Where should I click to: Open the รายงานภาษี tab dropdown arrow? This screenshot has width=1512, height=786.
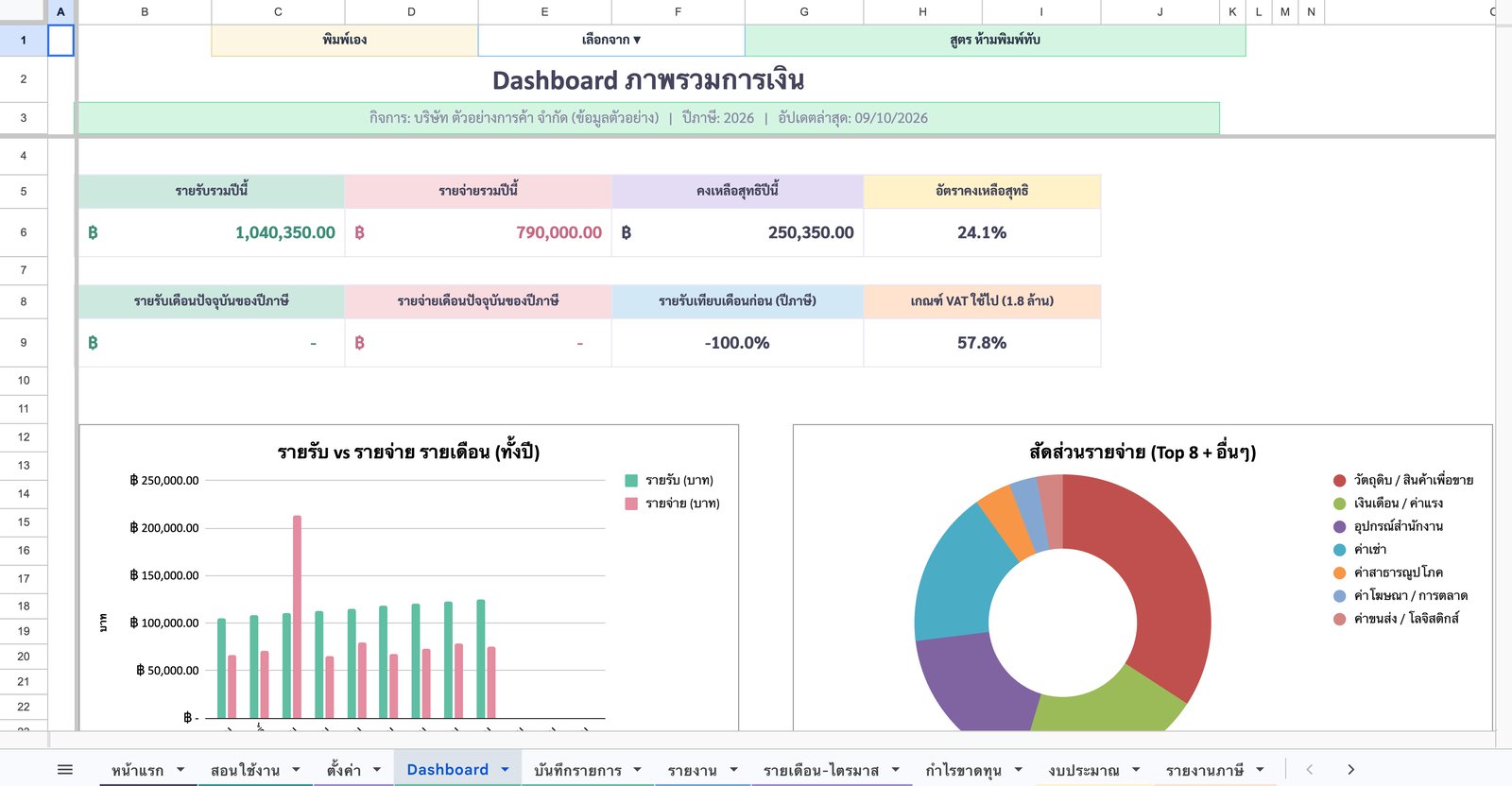coord(1260,770)
